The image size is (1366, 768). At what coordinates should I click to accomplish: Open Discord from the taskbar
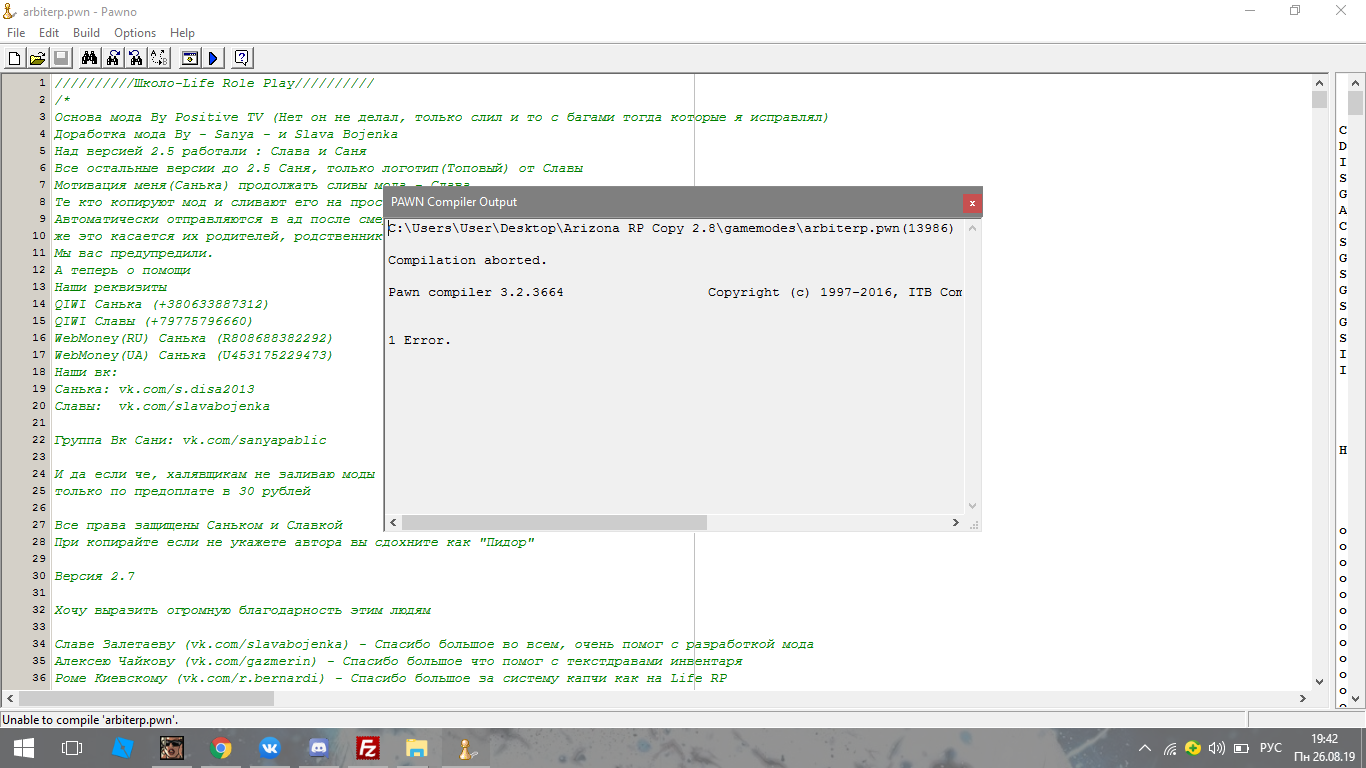[319, 747]
